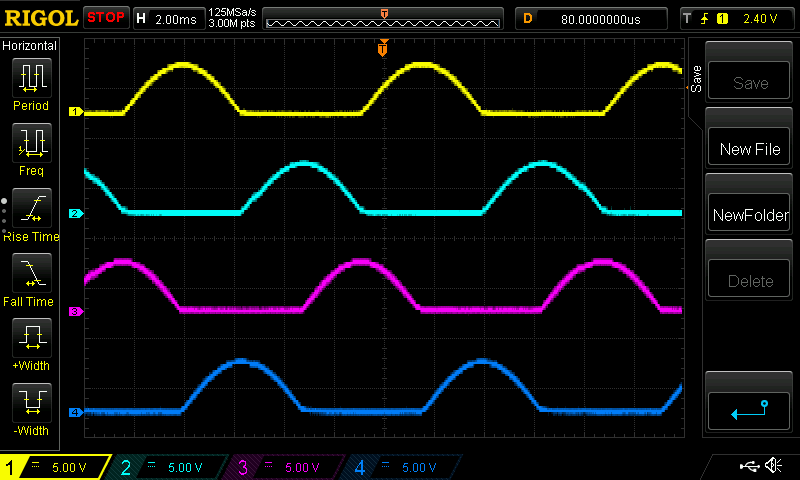Click the vertical Save tab label
This screenshot has width=800, height=480.
point(696,79)
